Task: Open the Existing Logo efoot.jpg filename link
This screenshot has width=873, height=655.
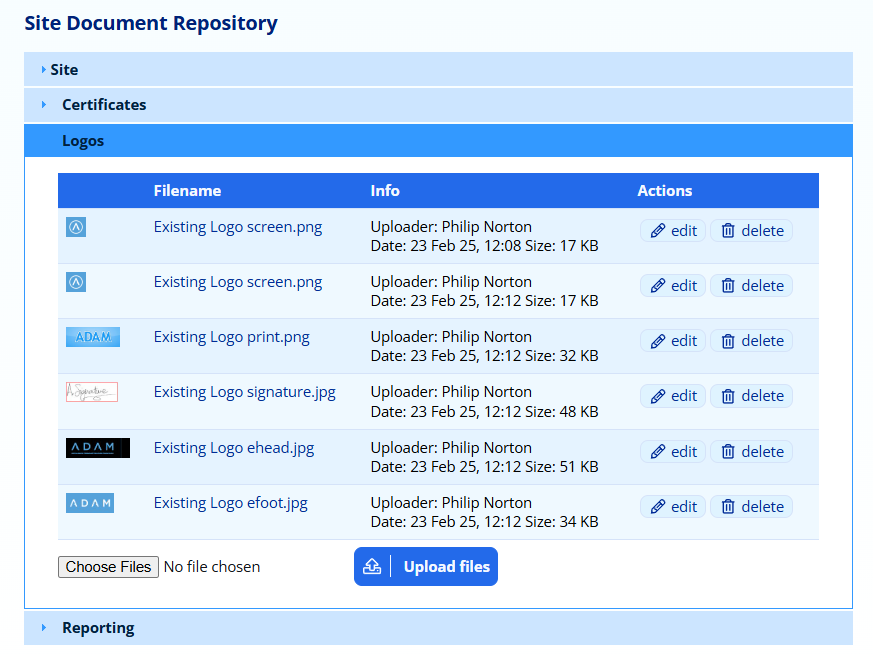Action: pos(230,503)
